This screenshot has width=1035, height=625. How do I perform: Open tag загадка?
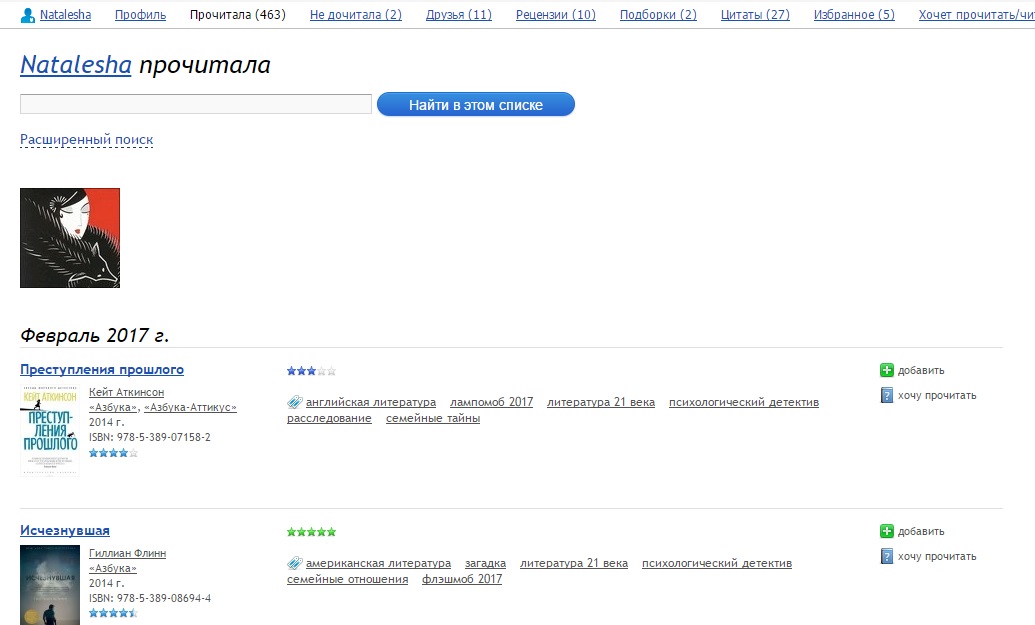click(x=486, y=563)
